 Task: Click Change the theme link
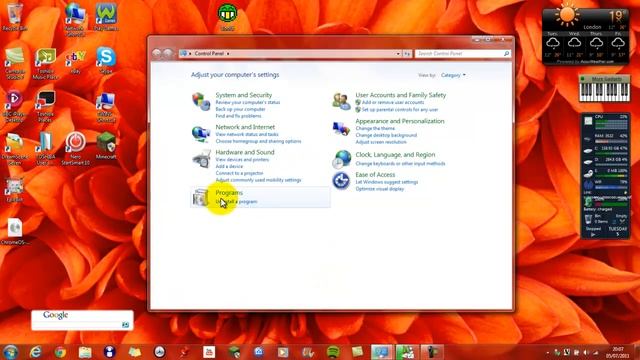[375, 128]
